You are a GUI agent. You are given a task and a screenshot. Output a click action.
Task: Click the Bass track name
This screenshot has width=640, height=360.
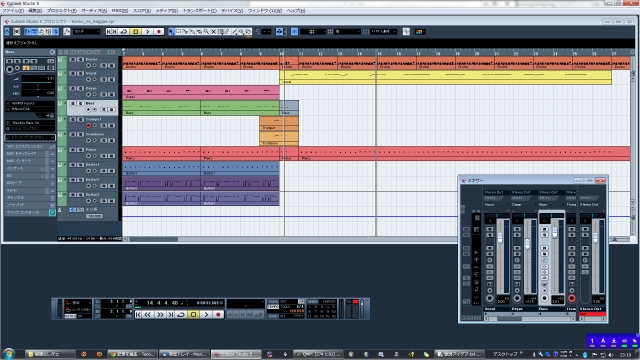[x=90, y=104]
